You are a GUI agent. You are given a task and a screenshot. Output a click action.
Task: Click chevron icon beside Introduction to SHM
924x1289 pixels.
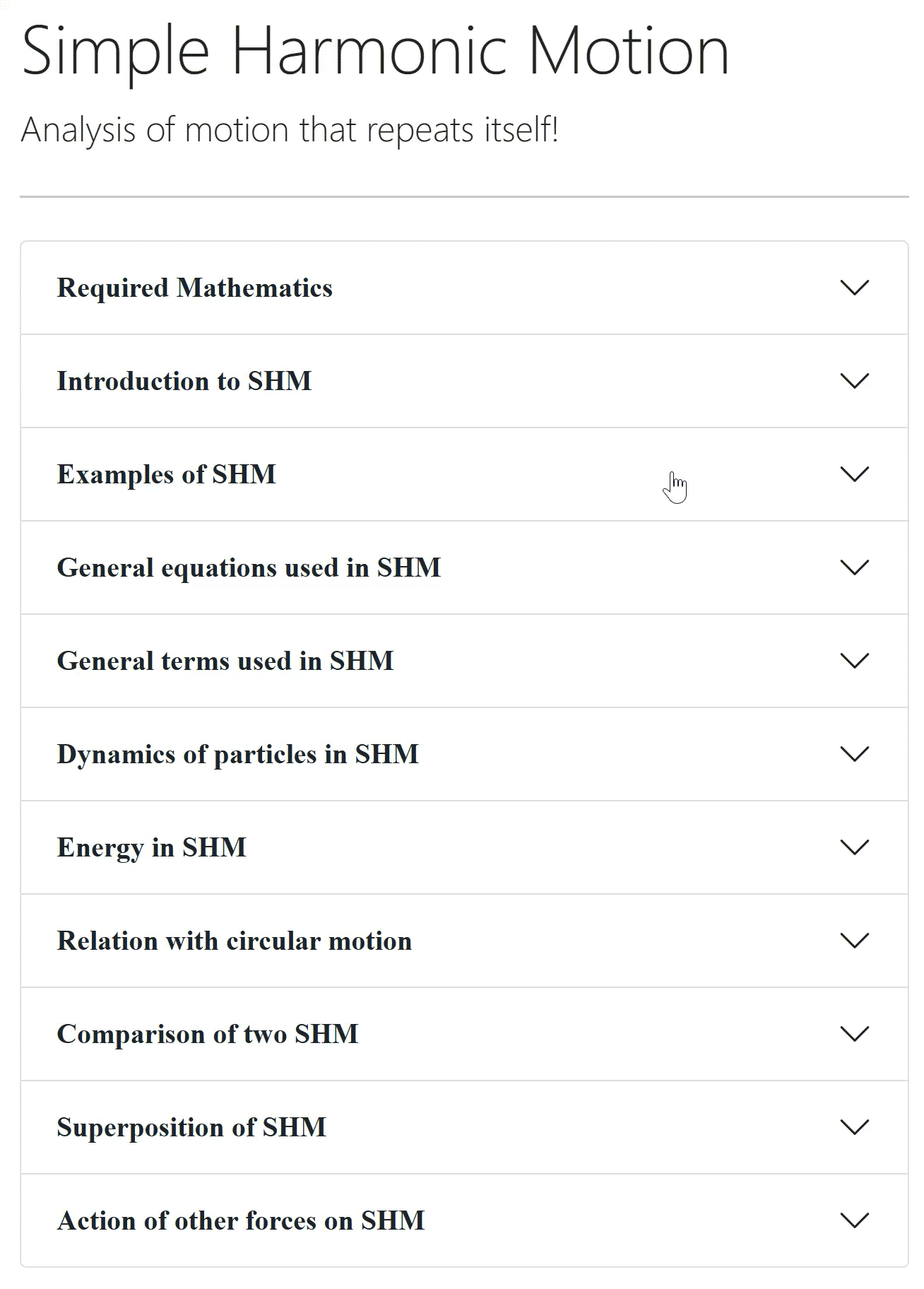pyautogui.click(x=854, y=381)
